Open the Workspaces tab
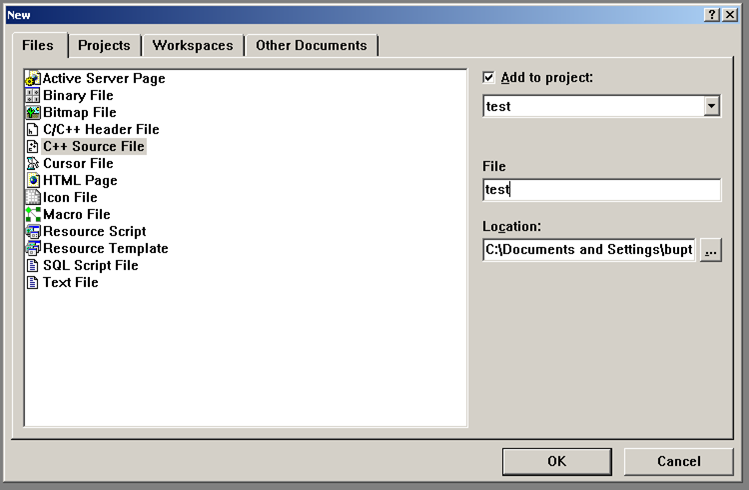749x490 pixels. point(192,45)
